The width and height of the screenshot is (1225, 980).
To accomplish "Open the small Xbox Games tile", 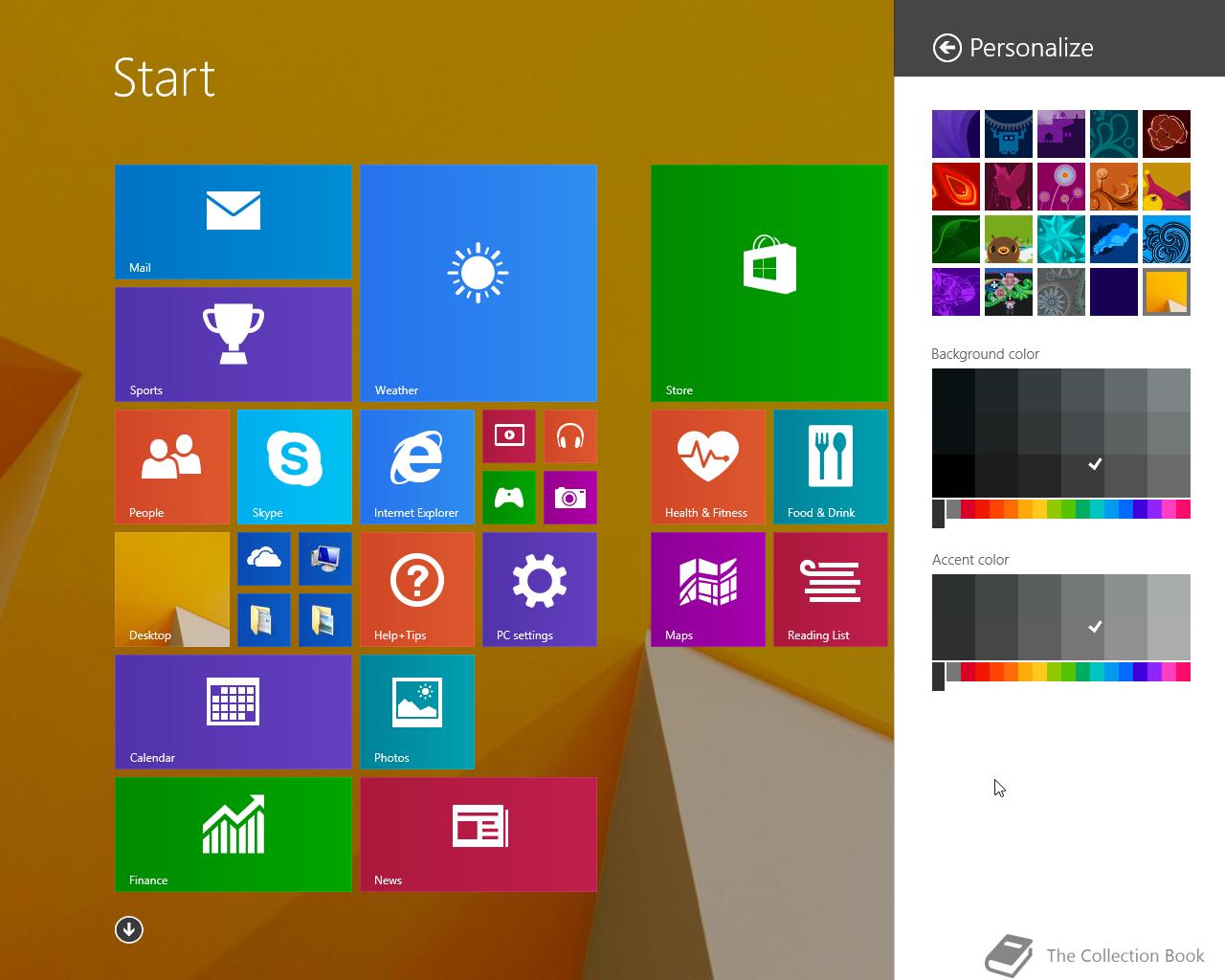I will [509, 498].
